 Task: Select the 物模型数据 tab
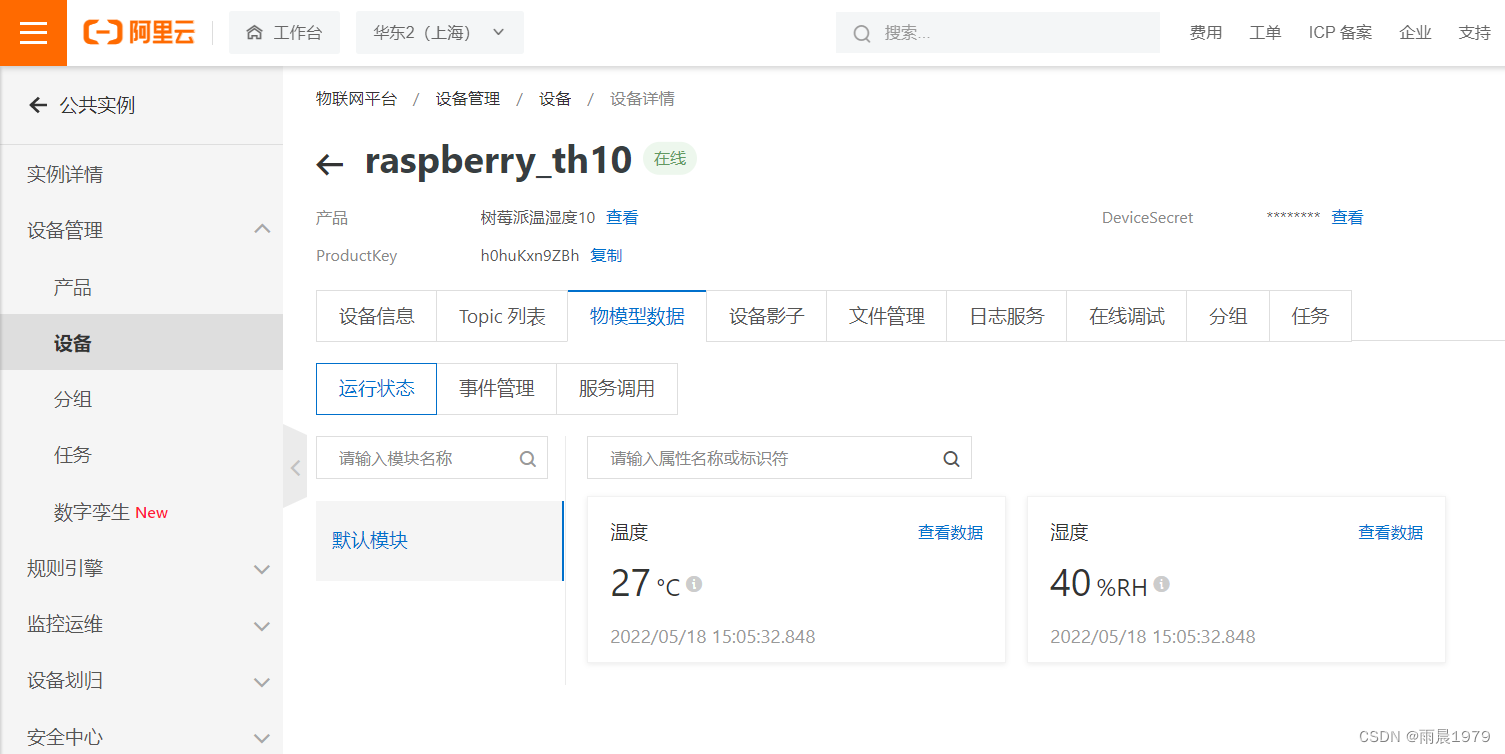pos(637,316)
